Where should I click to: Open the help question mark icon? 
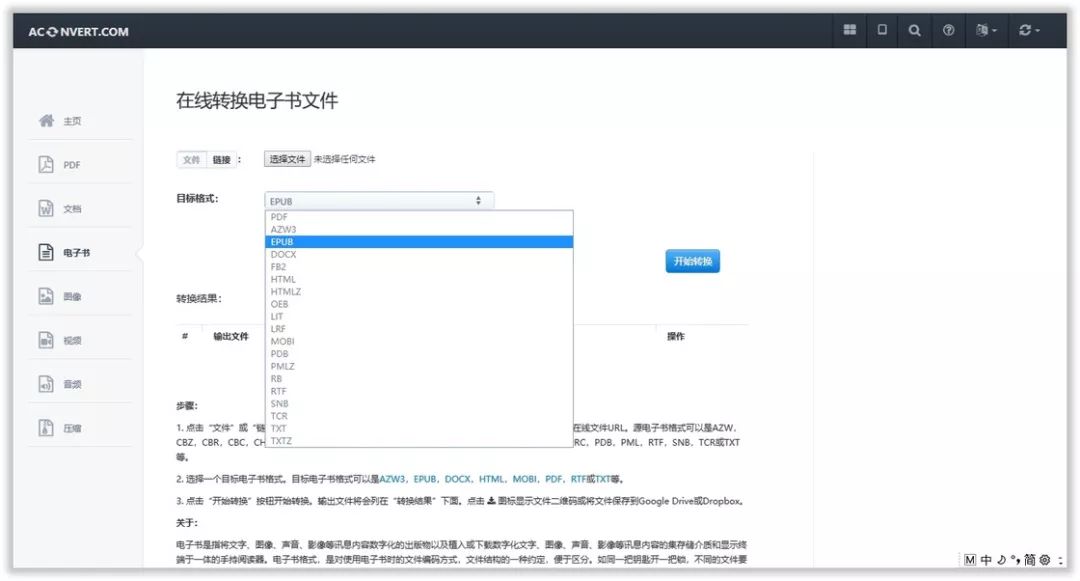pos(948,30)
